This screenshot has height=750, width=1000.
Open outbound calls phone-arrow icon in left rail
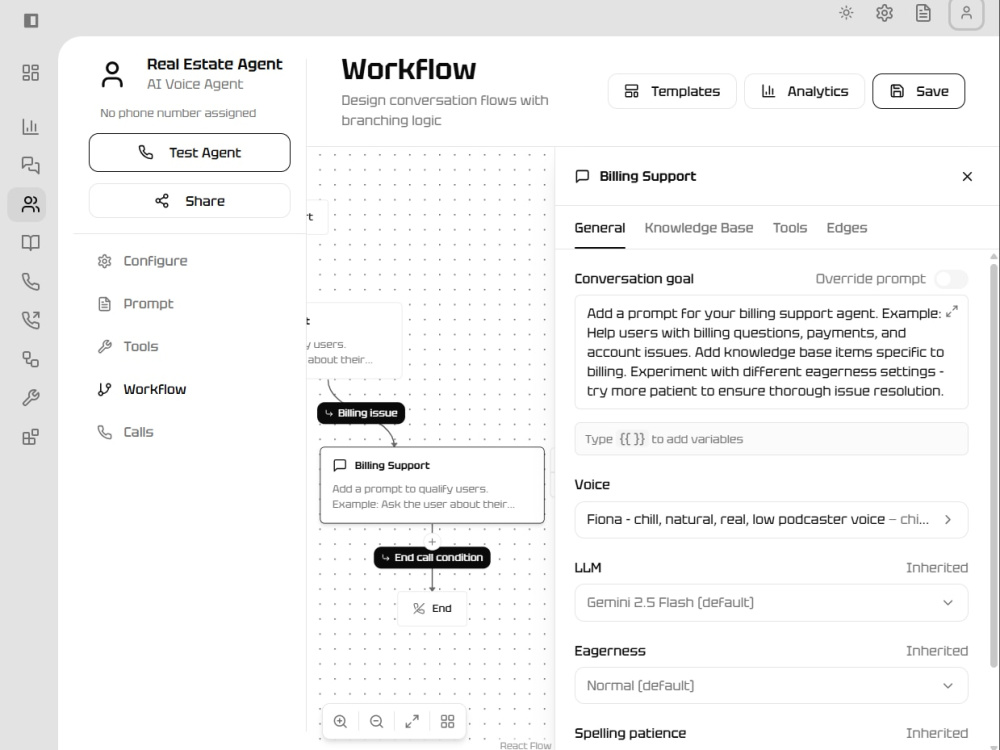tap(31, 320)
